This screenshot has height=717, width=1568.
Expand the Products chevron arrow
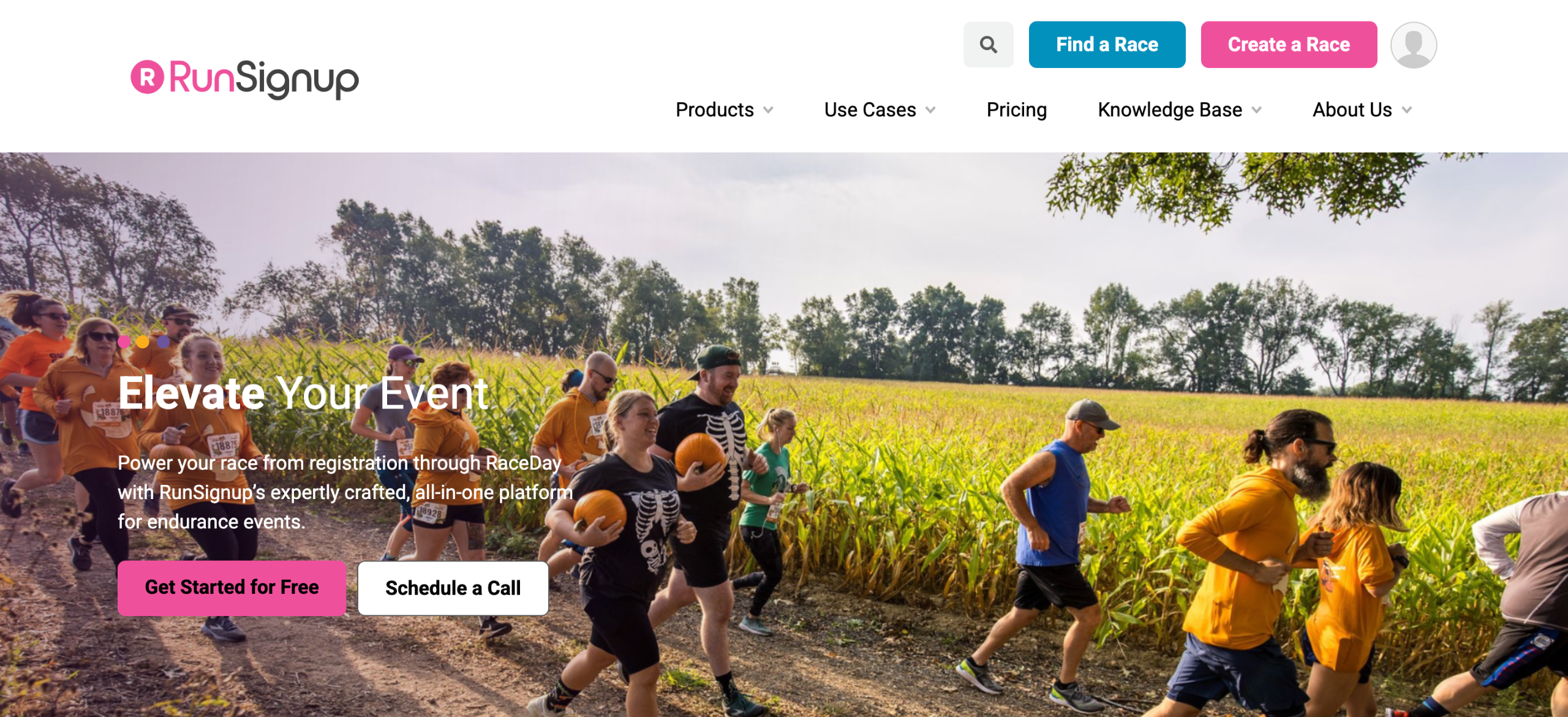tap(768, 110)
